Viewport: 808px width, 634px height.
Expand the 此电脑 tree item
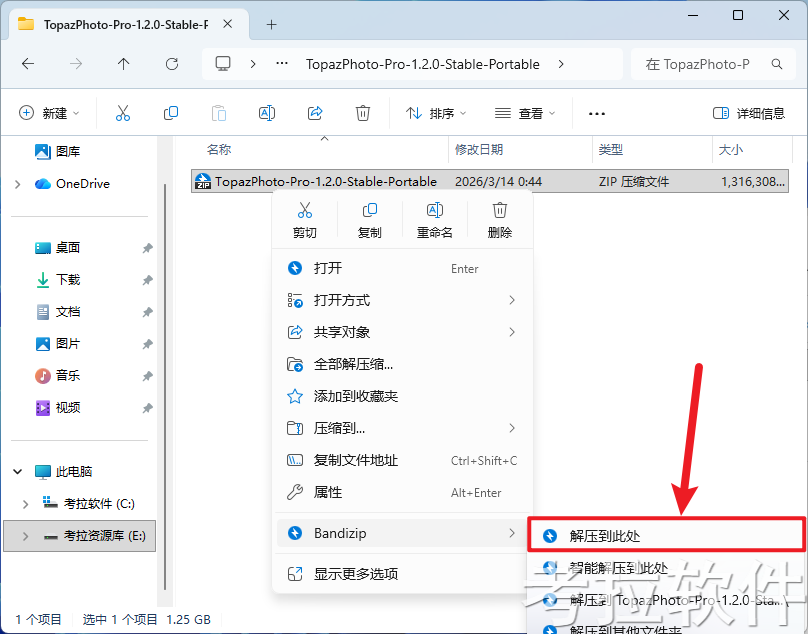[16, 470]
